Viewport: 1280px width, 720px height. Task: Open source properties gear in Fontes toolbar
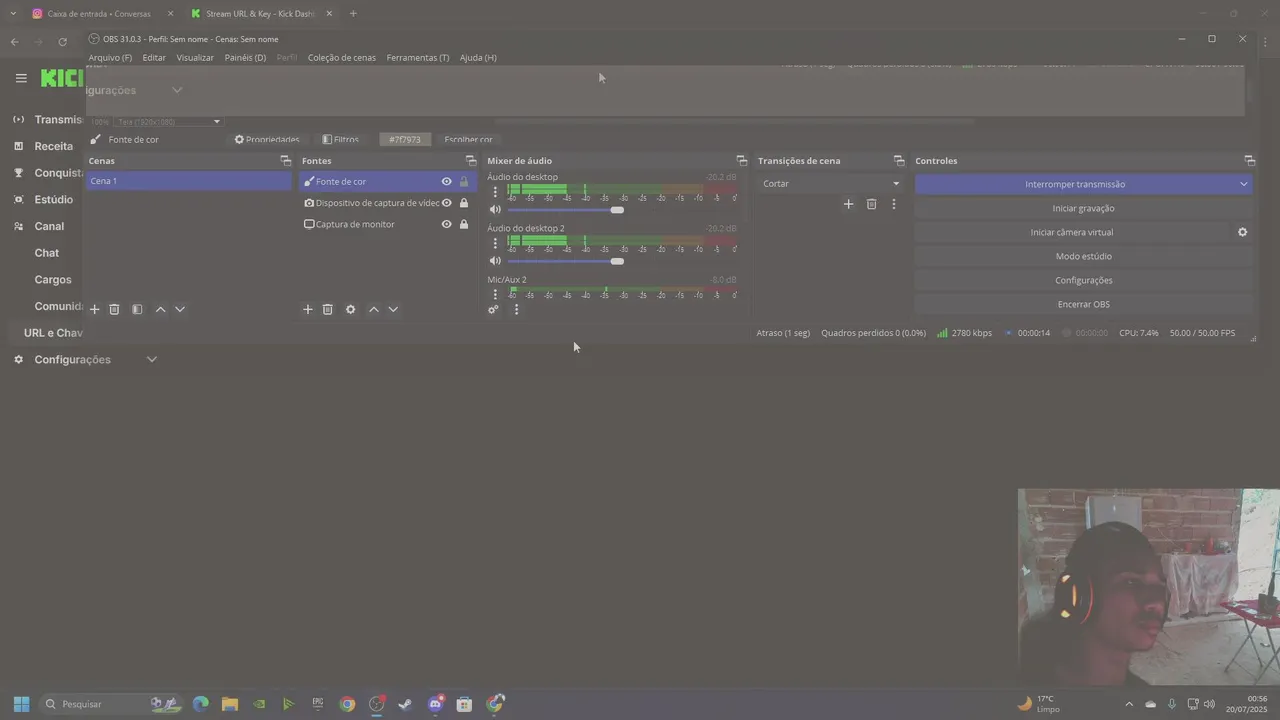tap(350, 310)
